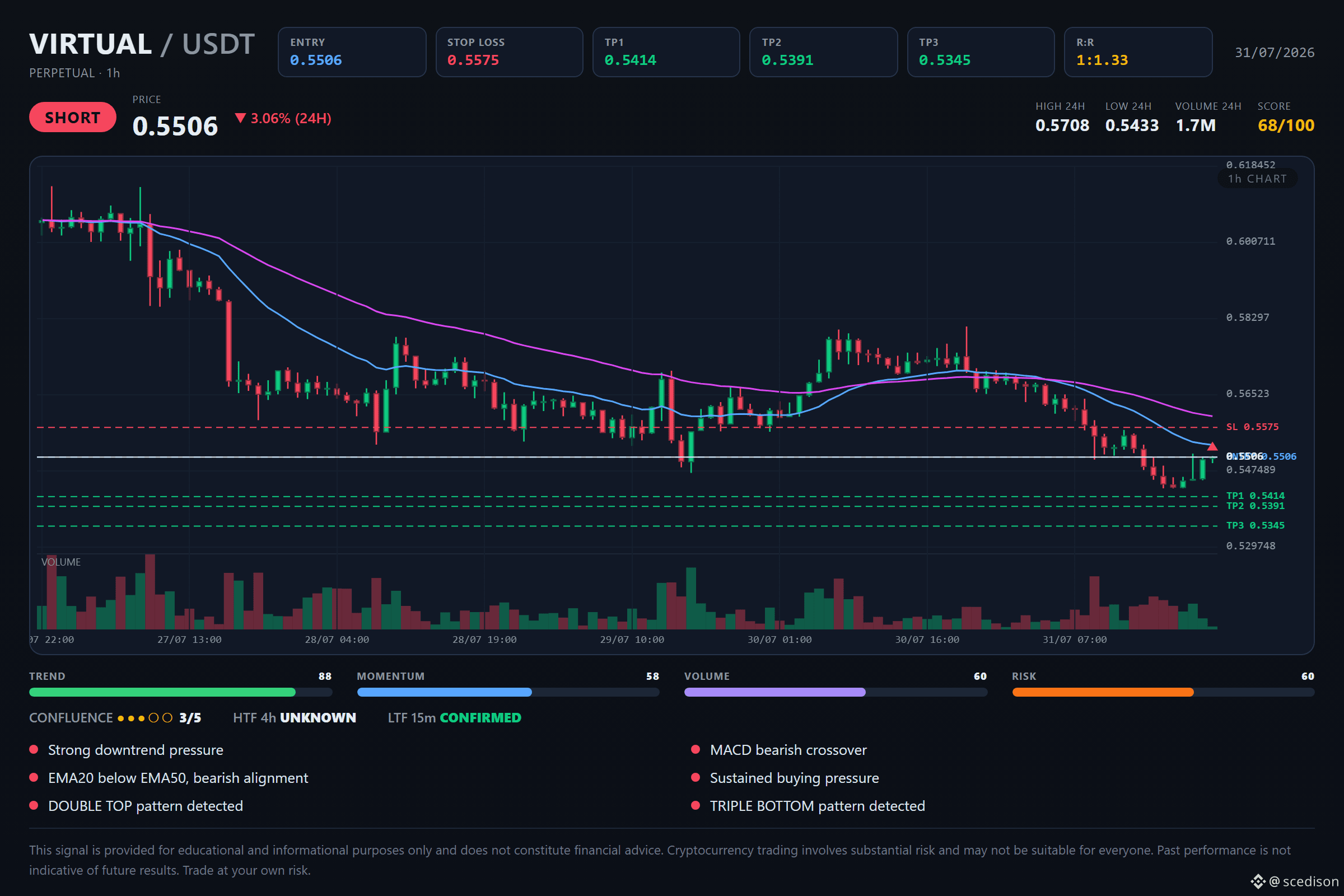1344x896 pixels.
Task: Select the TP1 card in the header
Action: tap(666, 52)
